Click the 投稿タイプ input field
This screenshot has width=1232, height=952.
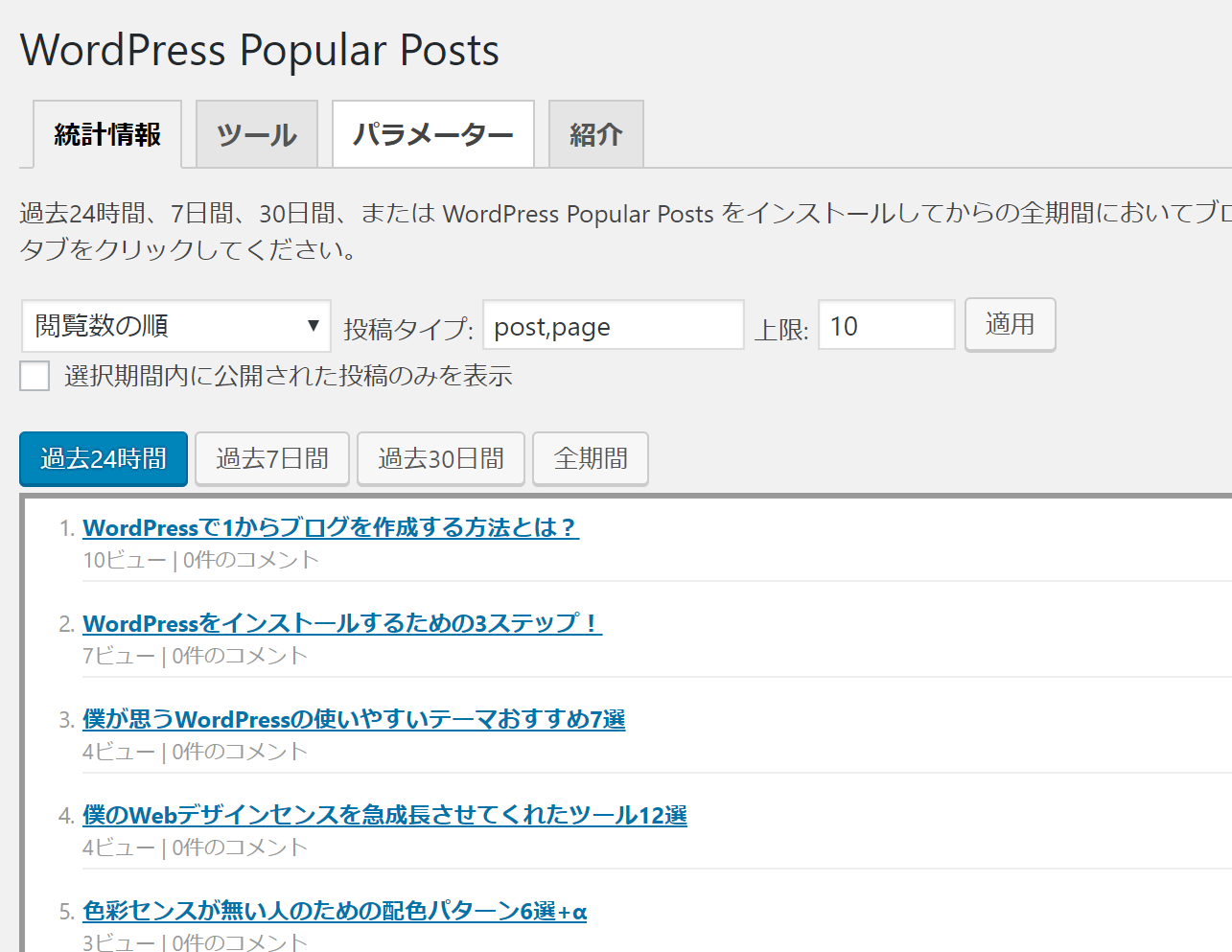point(614,326)
